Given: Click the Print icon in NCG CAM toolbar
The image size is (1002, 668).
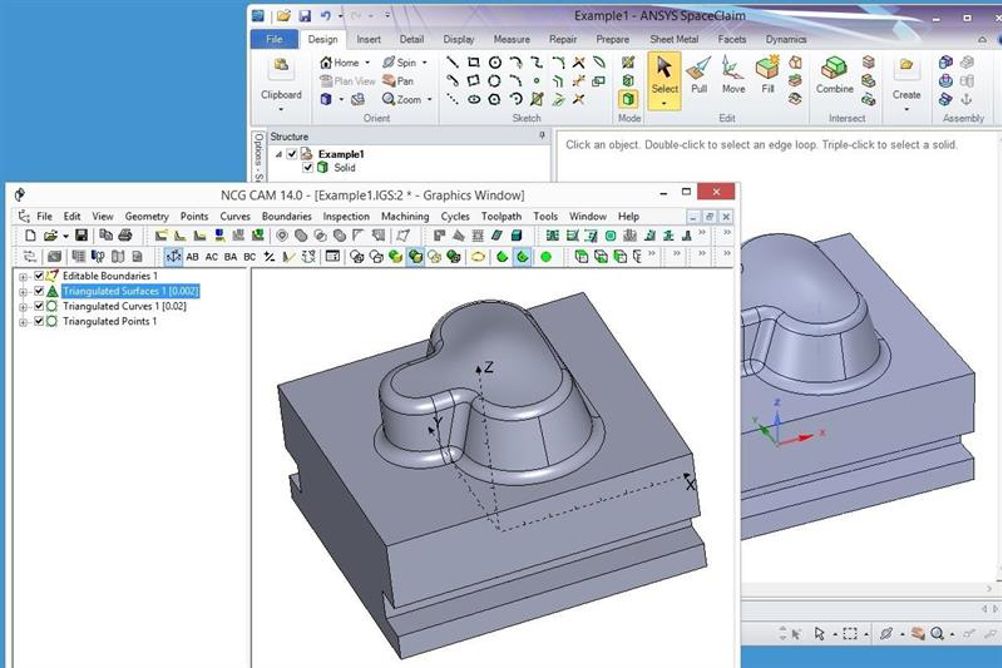Looking at the screenshot, I should click(125, 236).
